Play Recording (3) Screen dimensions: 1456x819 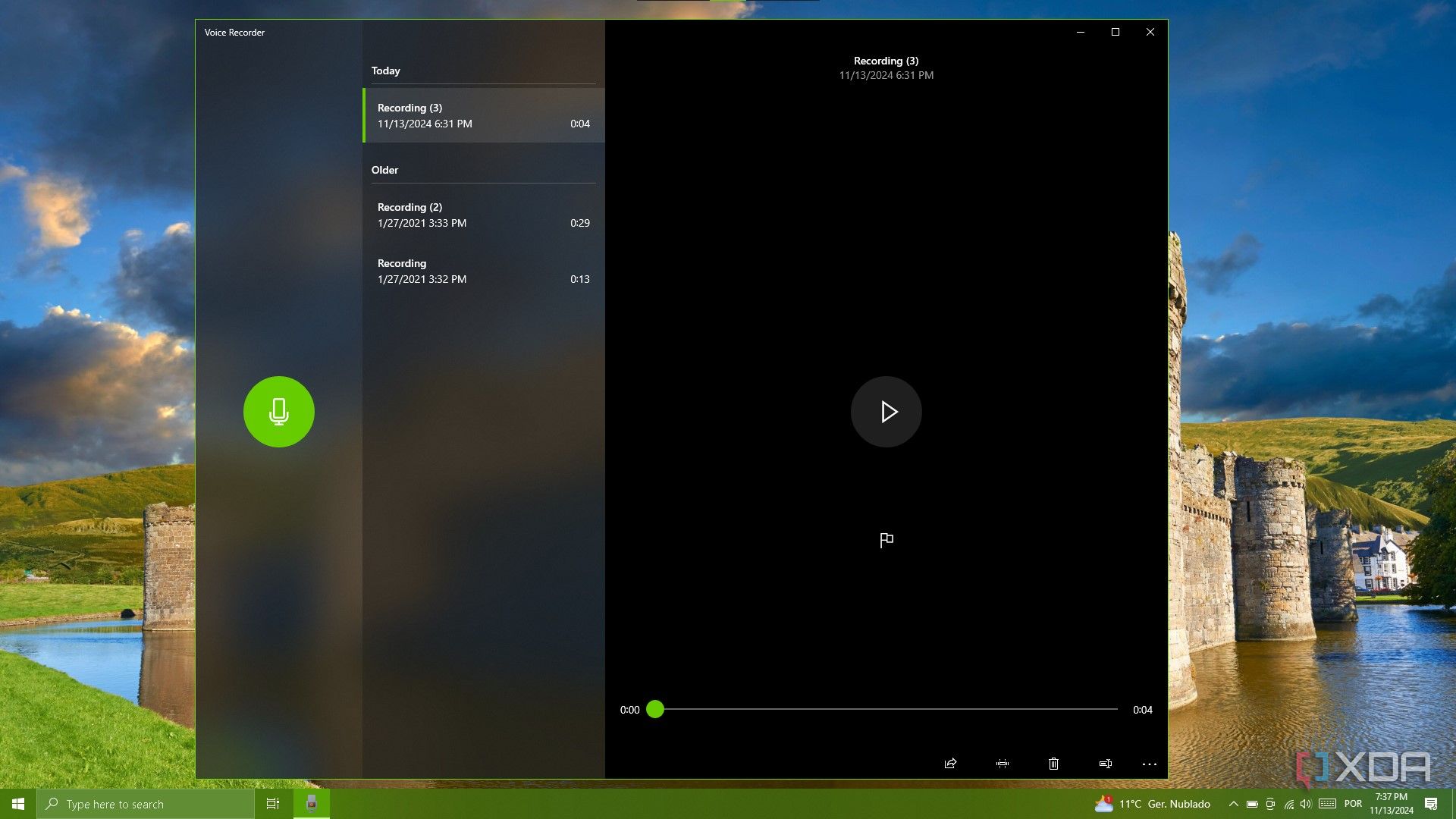click(886, 411)
